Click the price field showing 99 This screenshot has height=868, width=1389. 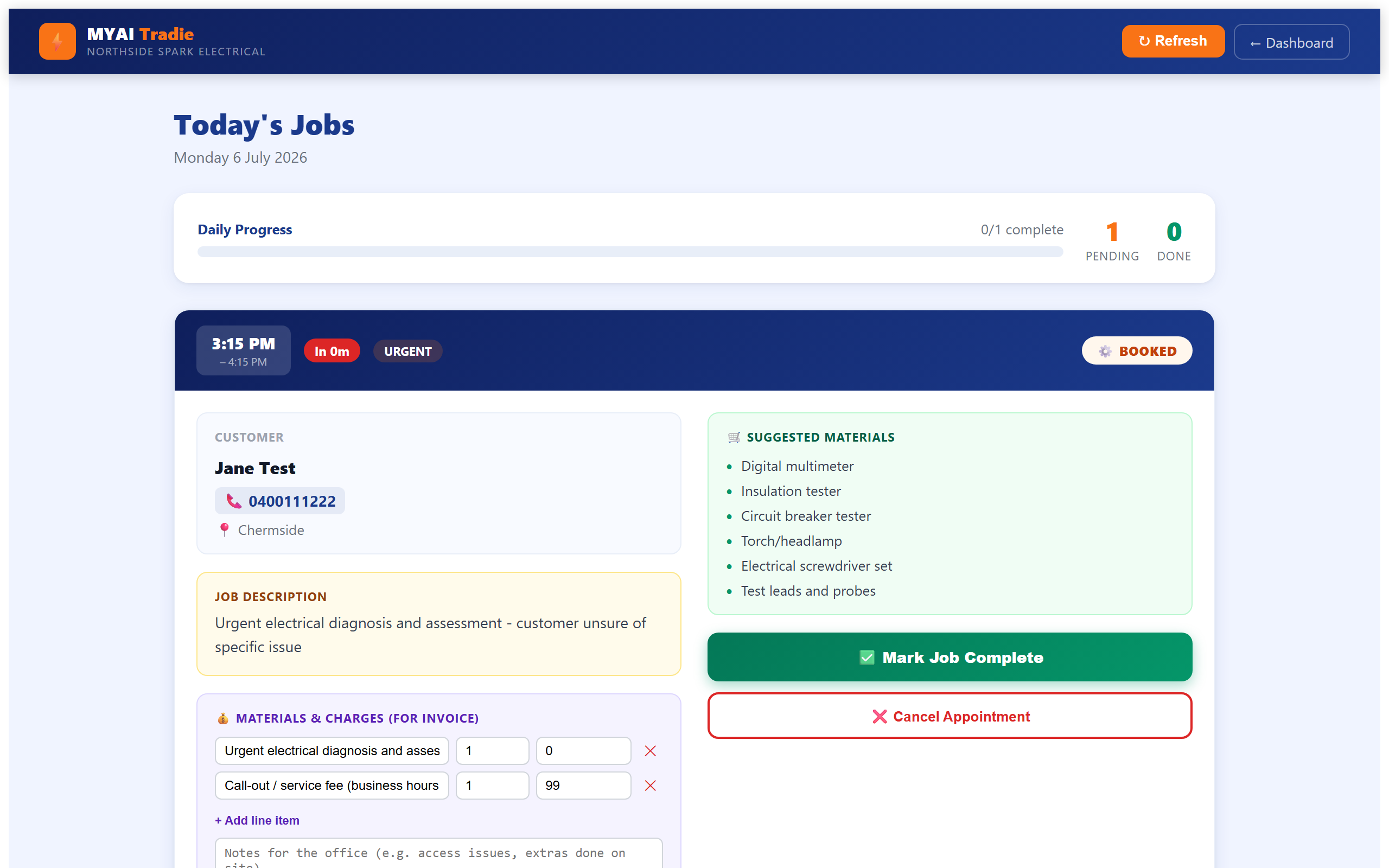coord(584,786)
